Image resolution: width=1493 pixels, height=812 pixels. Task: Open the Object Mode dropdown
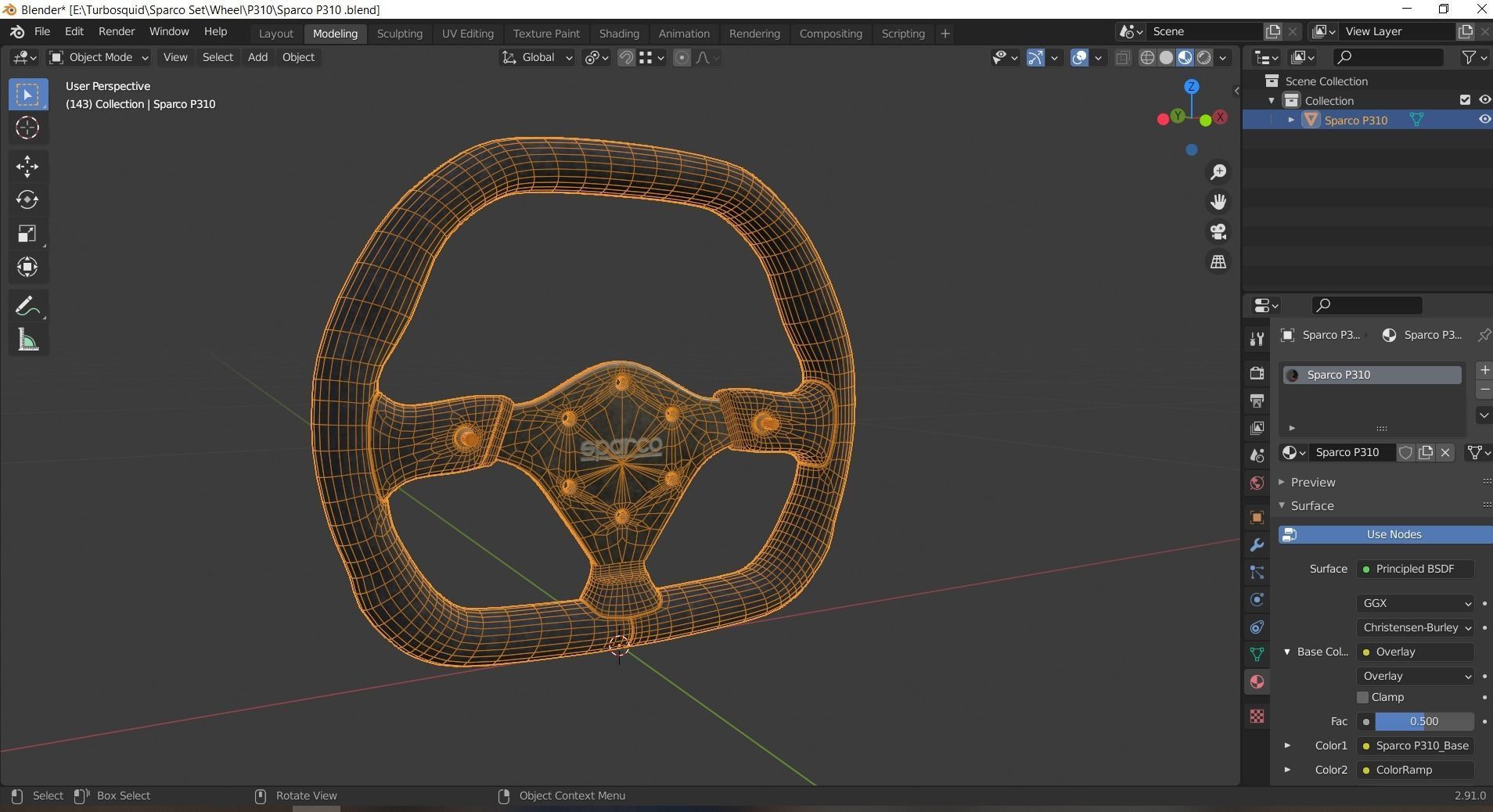pos(99,57)
